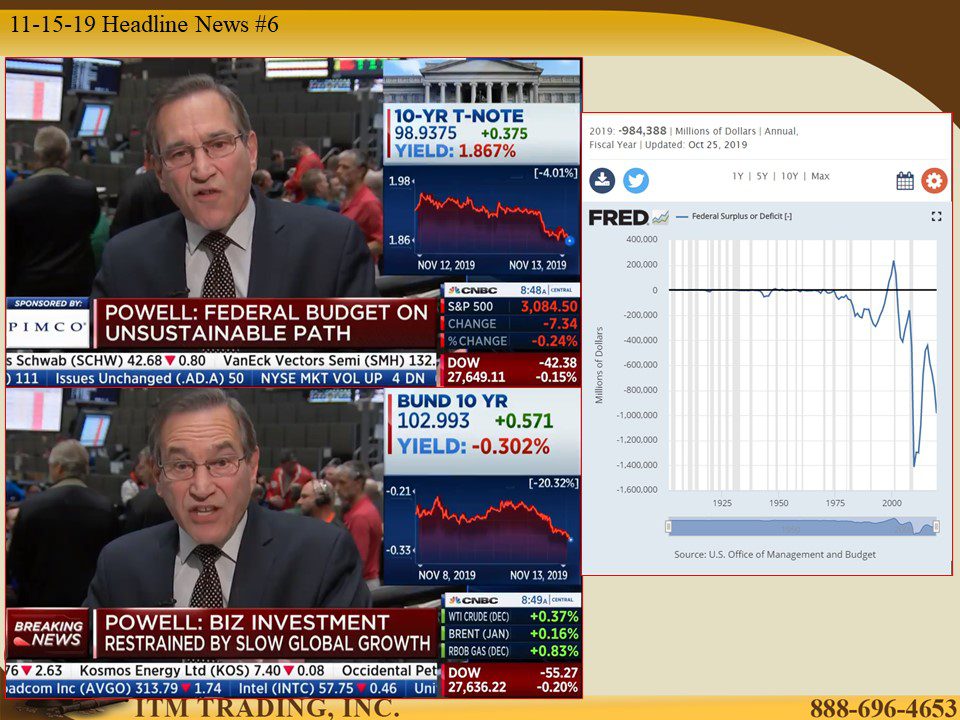Click the FRED download icon
The image size is (960, 720).
pos(602,181)
